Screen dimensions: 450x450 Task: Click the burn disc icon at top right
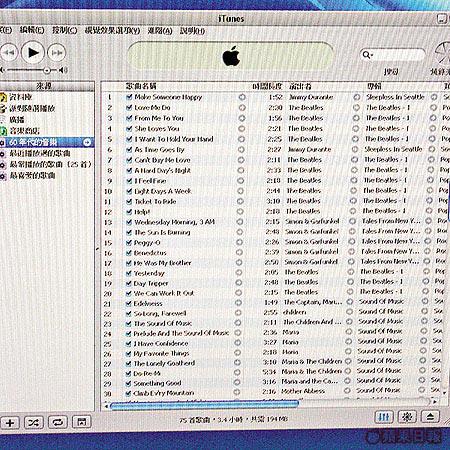pos(443,53)
